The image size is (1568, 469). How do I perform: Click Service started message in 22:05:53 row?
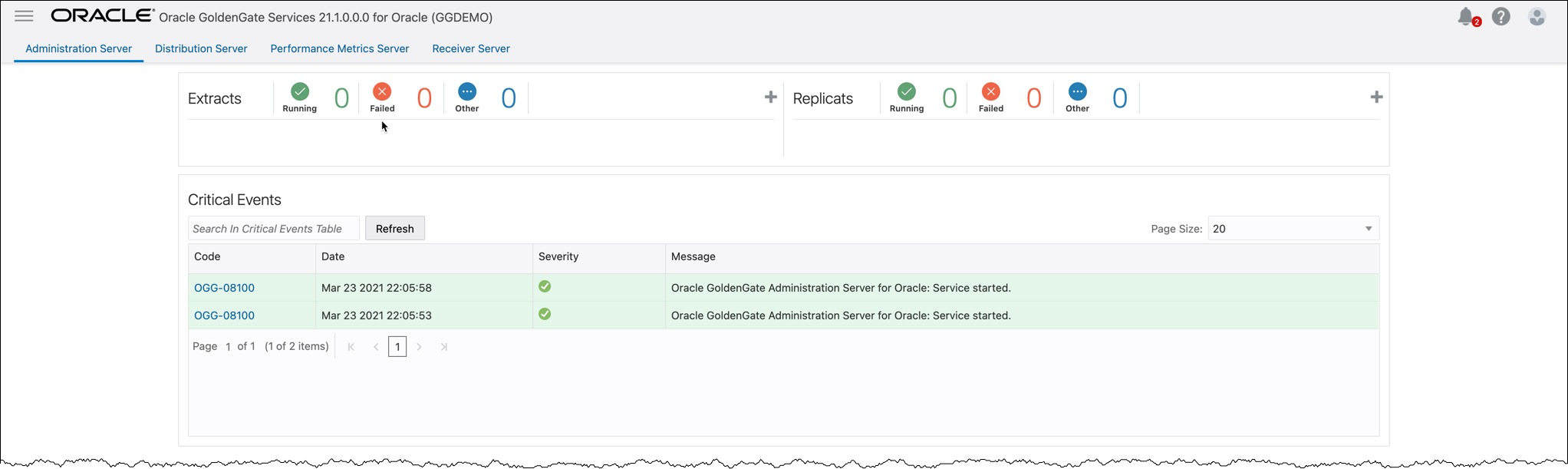point(841,315)
